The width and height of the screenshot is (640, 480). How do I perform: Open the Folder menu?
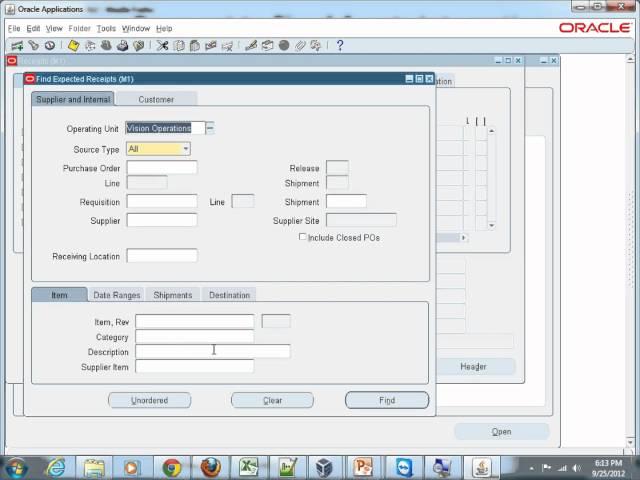80,29
